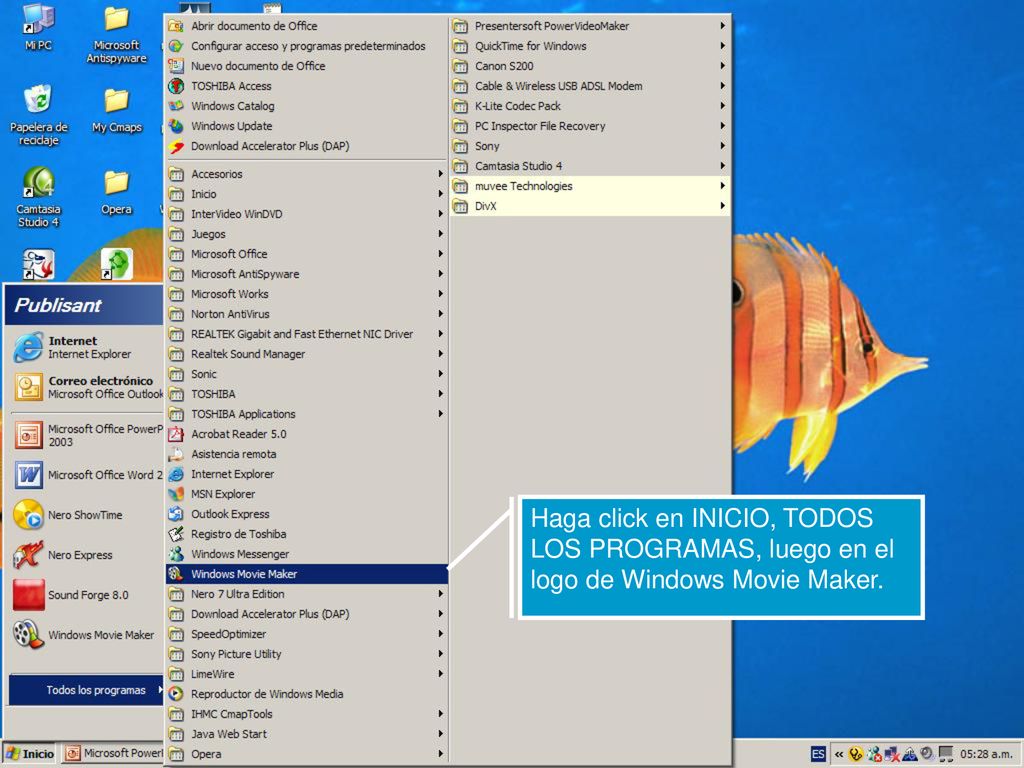Click Sound Forge 8.0 red icon
Image resolution: width=1024 pixels, height=768 pixels.
click(28, 595)
